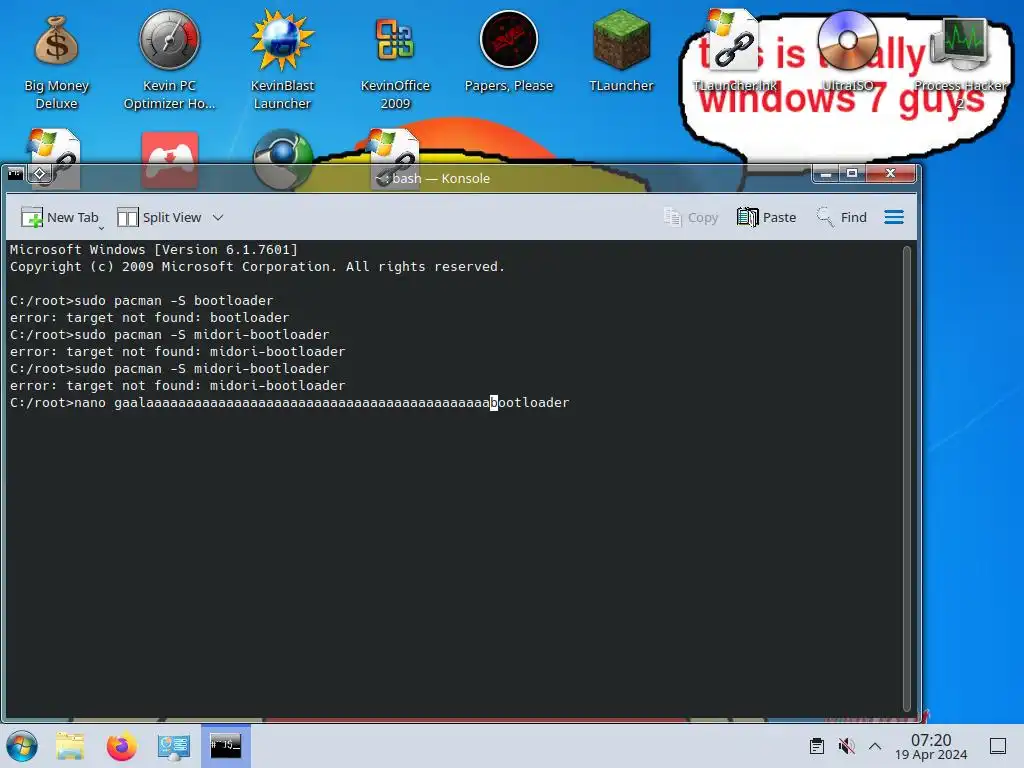The width and height of the screenshot is (1024, 768).
Task: Click Konsole vertical scrollbar
Action: (x=906, y=479)
